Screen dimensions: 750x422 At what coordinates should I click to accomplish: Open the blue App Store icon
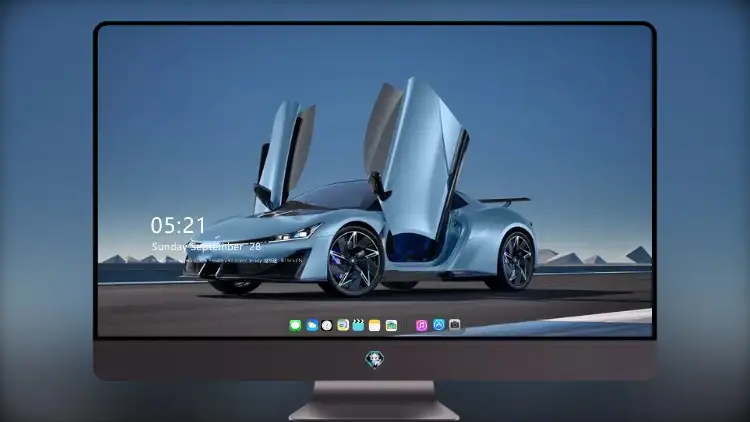coord(439,325)
